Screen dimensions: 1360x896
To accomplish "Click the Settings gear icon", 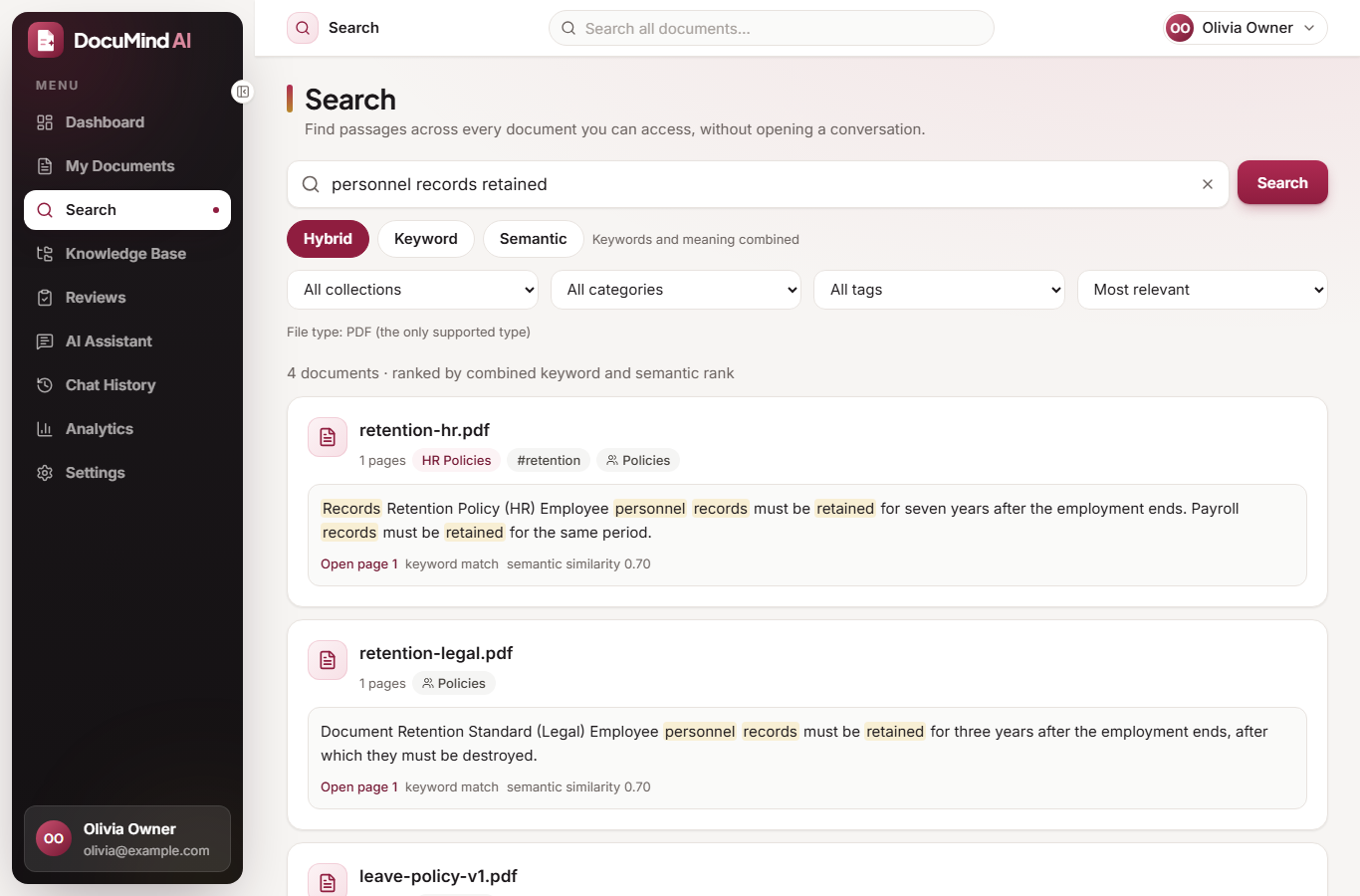I will pos(45,473).
